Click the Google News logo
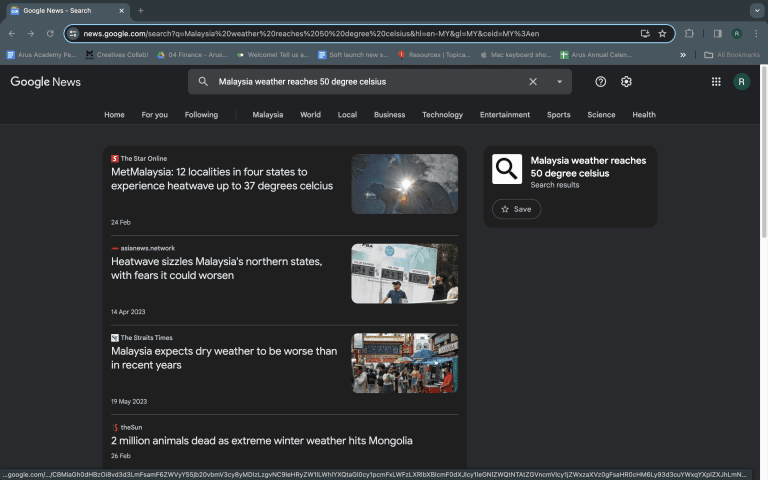The height and width of the screenshot is (480, 768). click(x=46, y=82)
